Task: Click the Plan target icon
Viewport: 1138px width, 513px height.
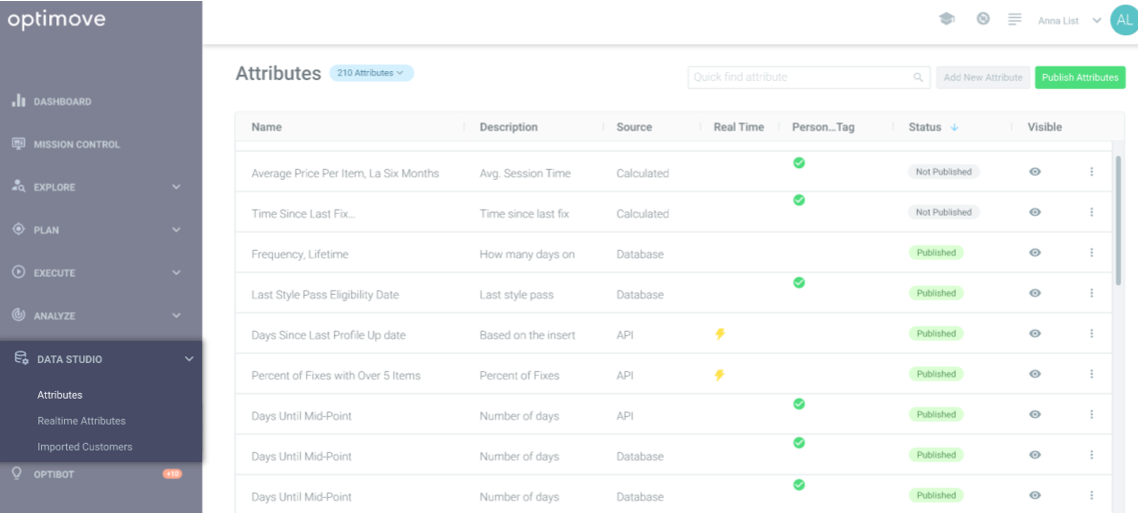Action: tap(19, 229)
